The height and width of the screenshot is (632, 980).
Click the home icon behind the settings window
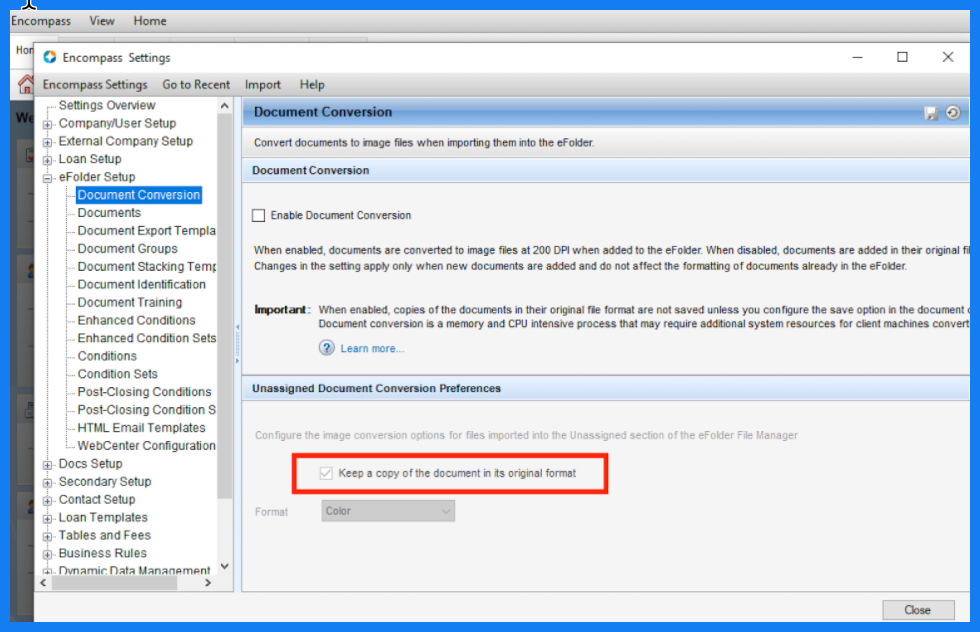pos(26,85)
